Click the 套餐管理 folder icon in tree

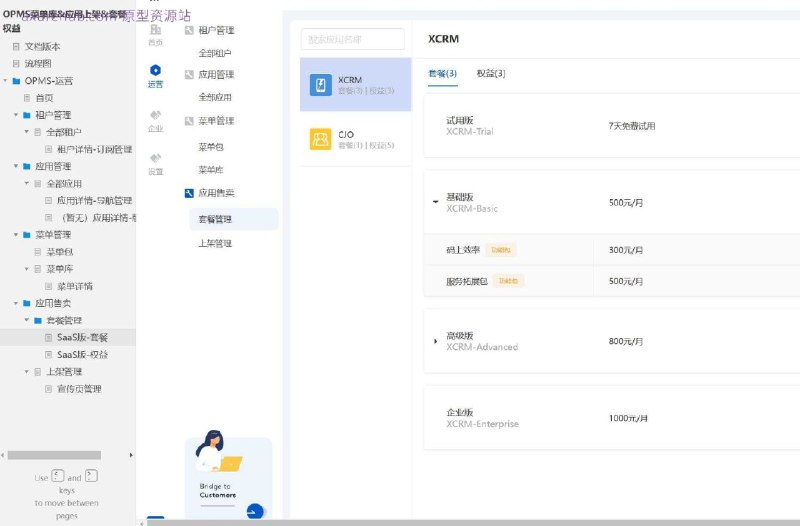click(38, 320)
